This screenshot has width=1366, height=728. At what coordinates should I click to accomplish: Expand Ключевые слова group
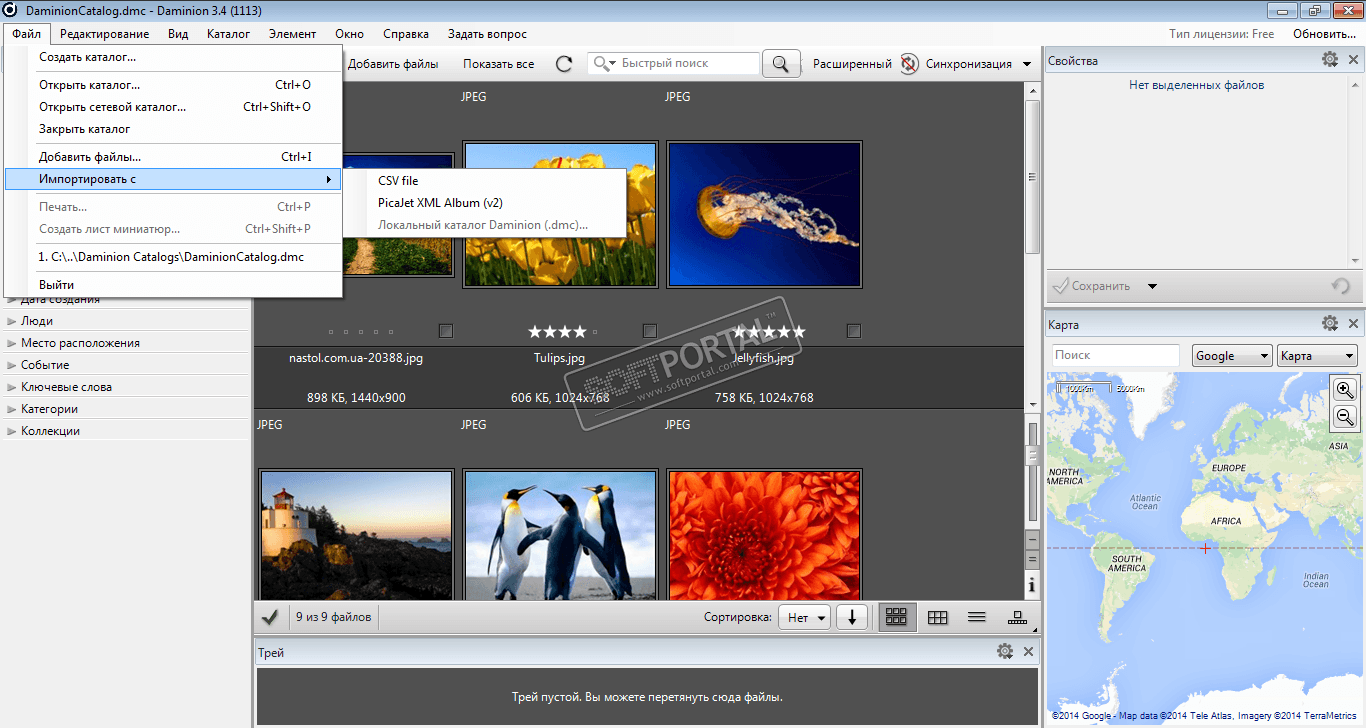pos(11,387)
